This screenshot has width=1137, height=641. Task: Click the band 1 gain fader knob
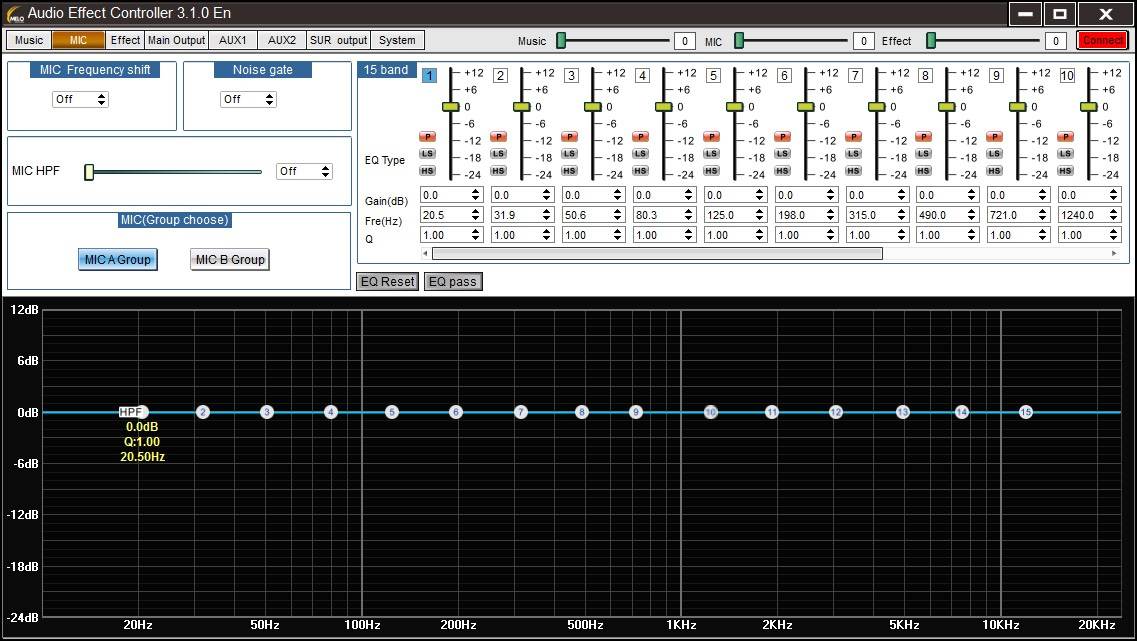pos(451,107)
